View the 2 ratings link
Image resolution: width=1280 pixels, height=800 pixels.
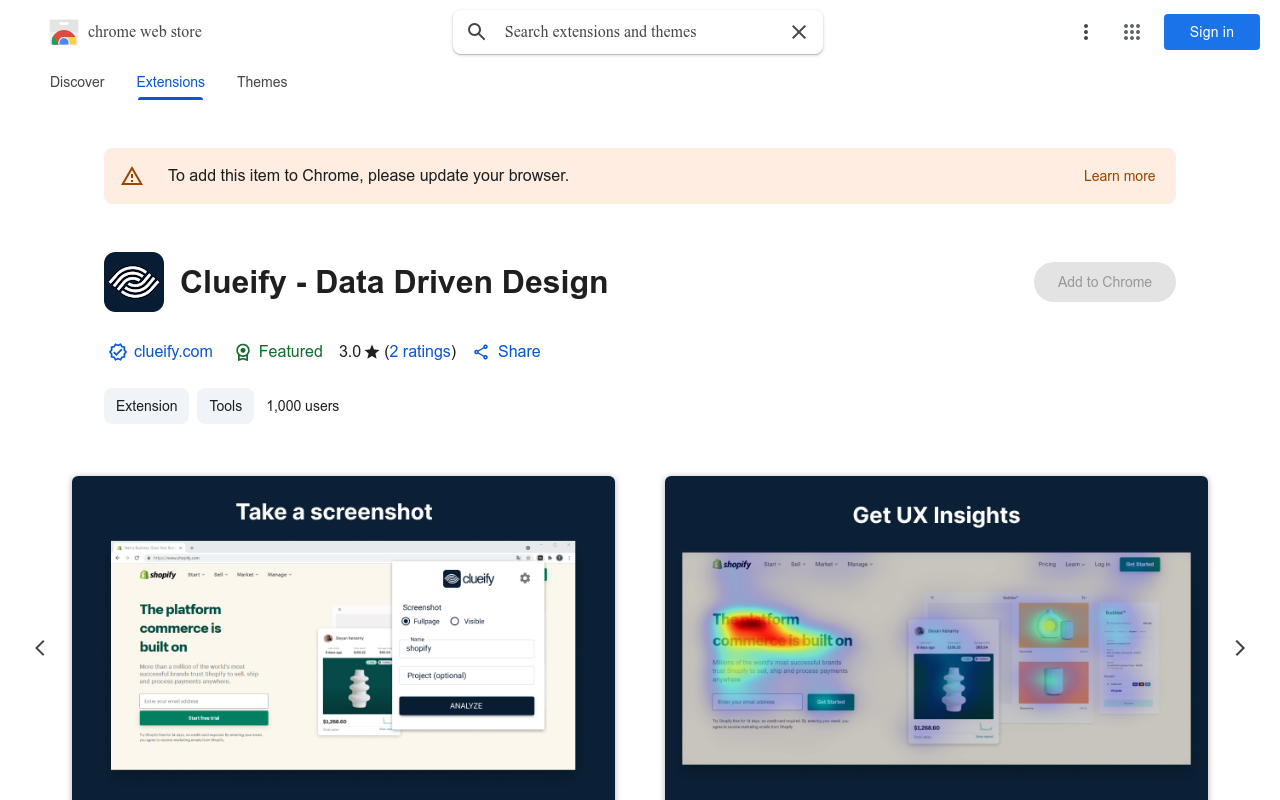tap(420, 352)
